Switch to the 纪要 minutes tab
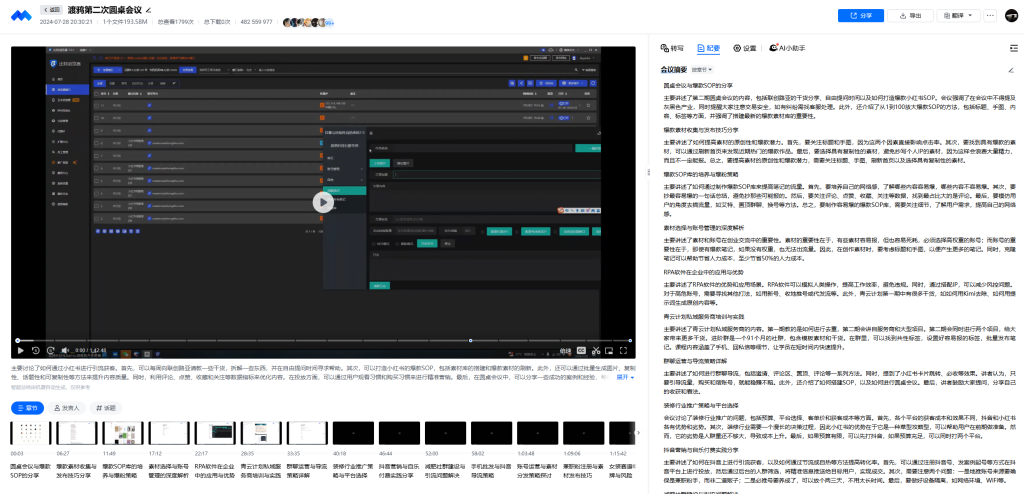 [x=709, y=48]
